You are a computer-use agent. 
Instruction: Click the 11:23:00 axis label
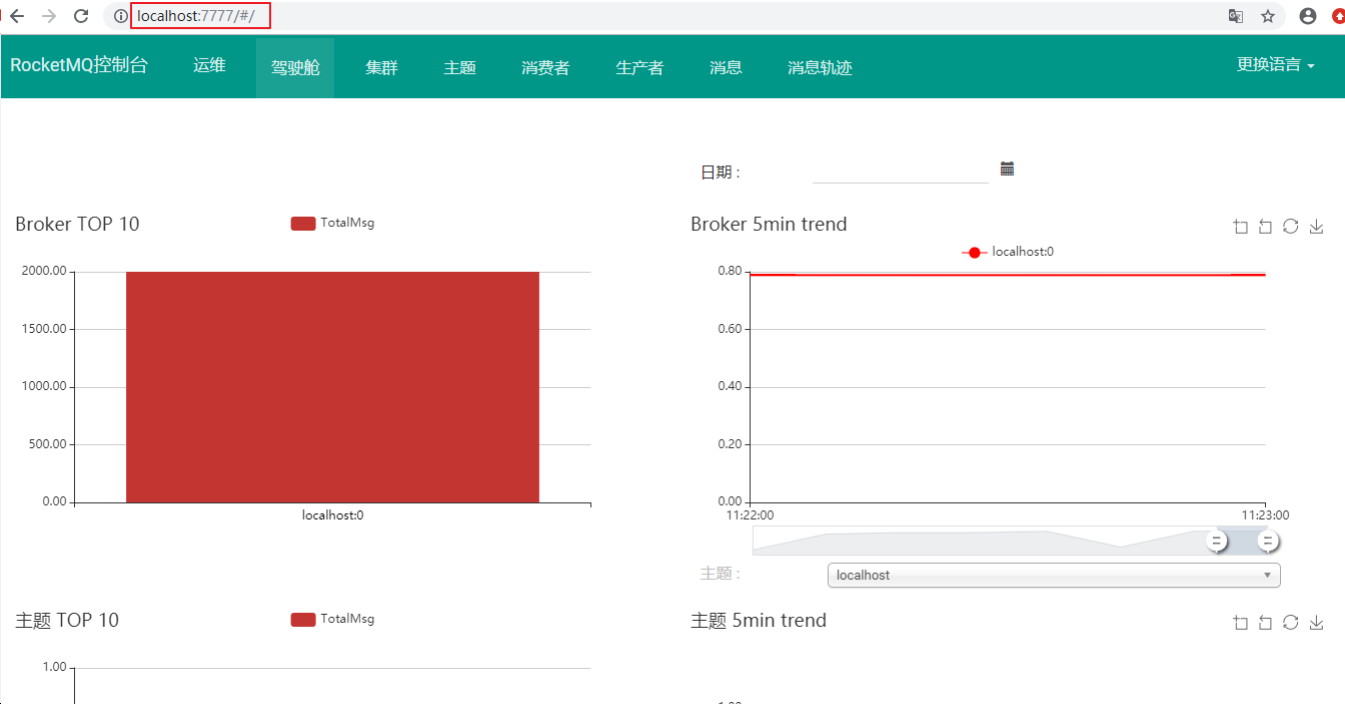pyautogui.click(x=1265, y=515)
